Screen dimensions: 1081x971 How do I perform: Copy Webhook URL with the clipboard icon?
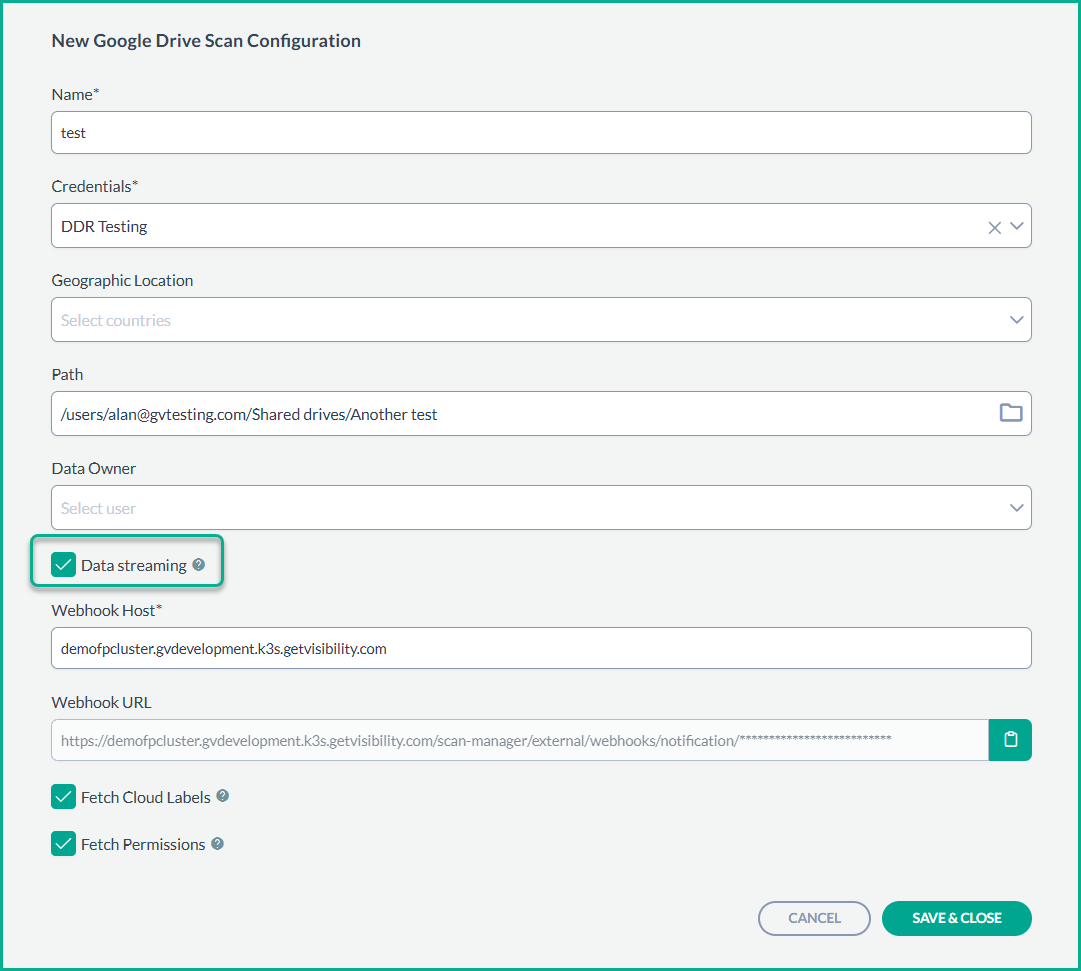(x=1010, y=740)
